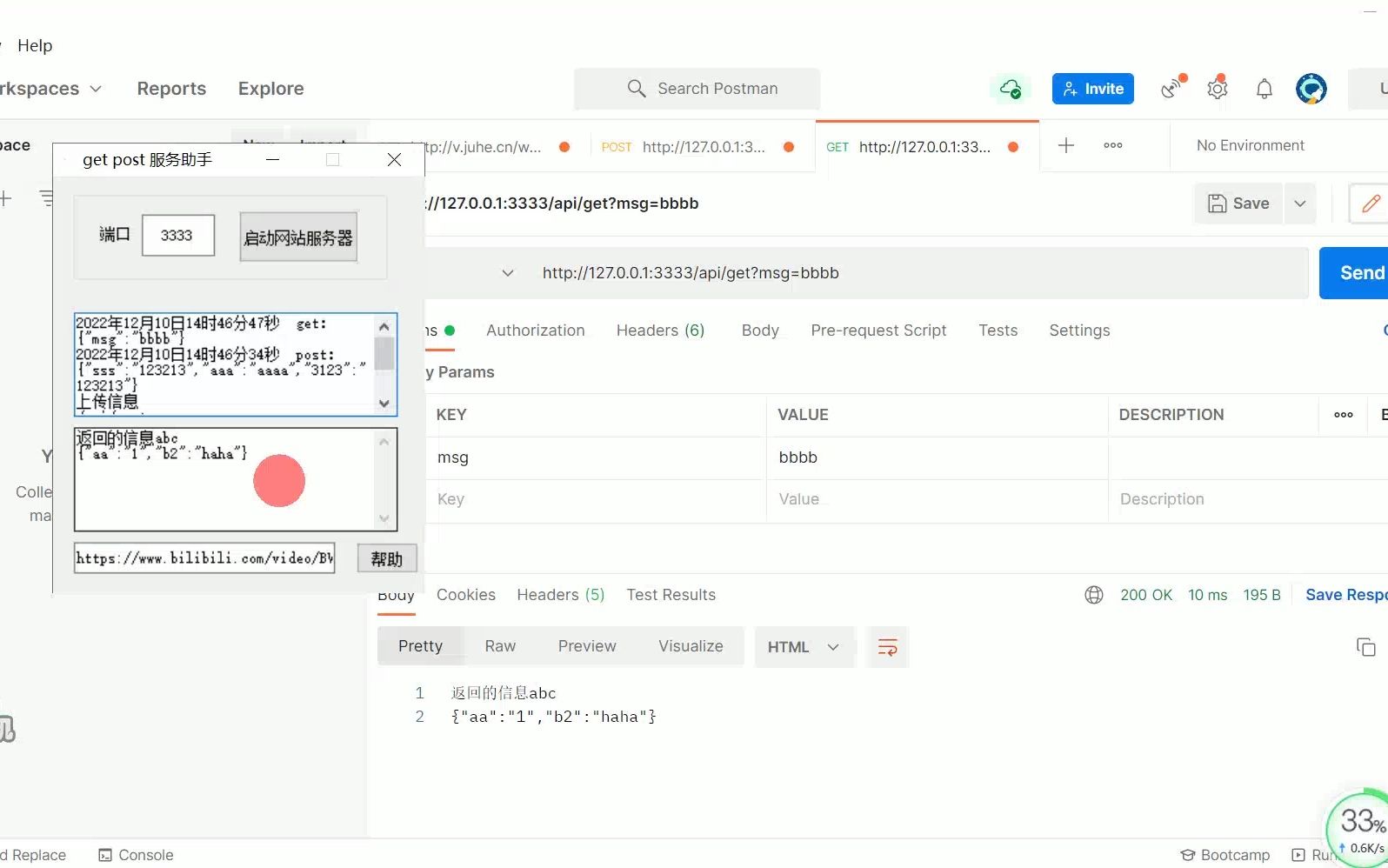Select the Raw response view tab
The width and height of the screenshot is (1388, 868).
[500, 646]
